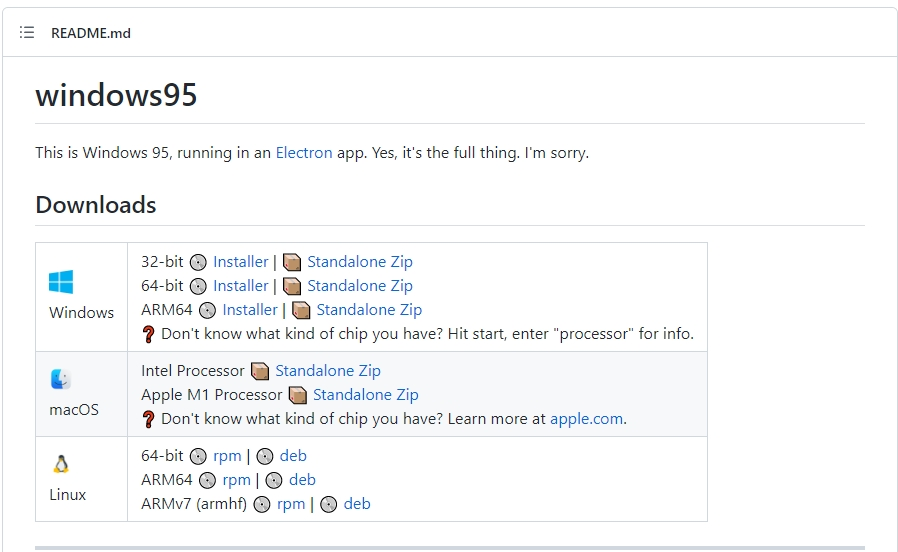Click the "Intel Processor" text
The height and width of the screenshot is (552, 898).
[x=193, y=371]
